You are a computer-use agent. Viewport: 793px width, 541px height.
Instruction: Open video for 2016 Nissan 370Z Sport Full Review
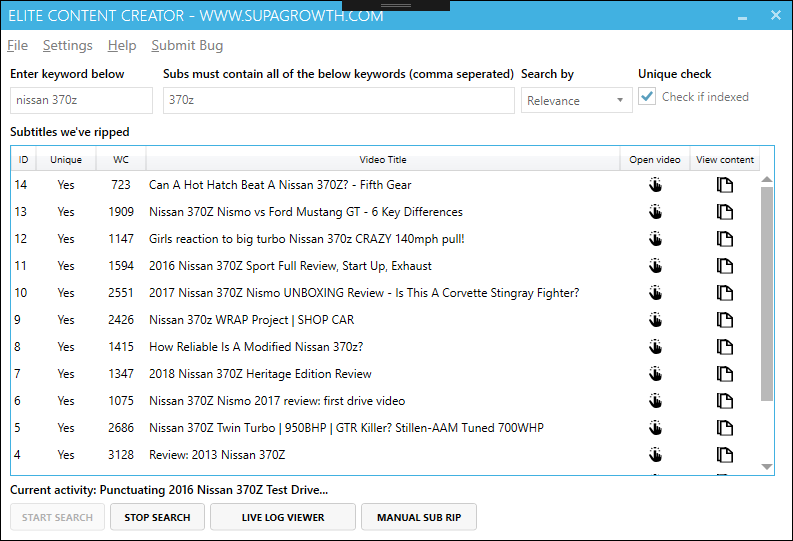[x=655, y=266]
